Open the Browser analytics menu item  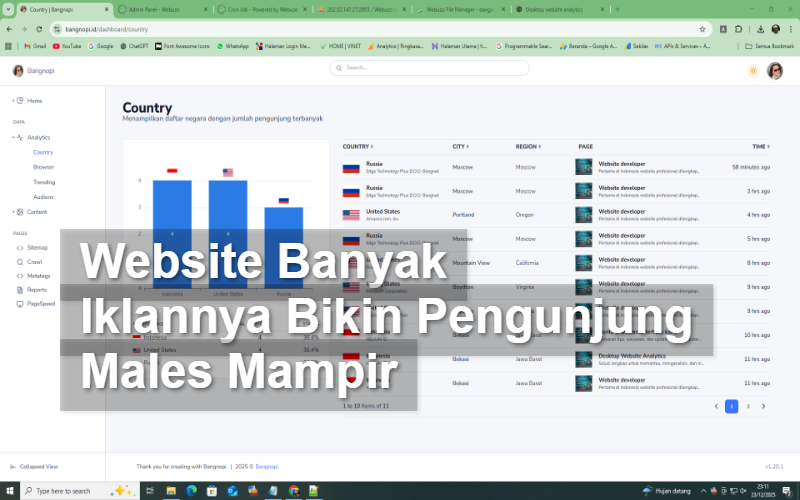(43, 167)
